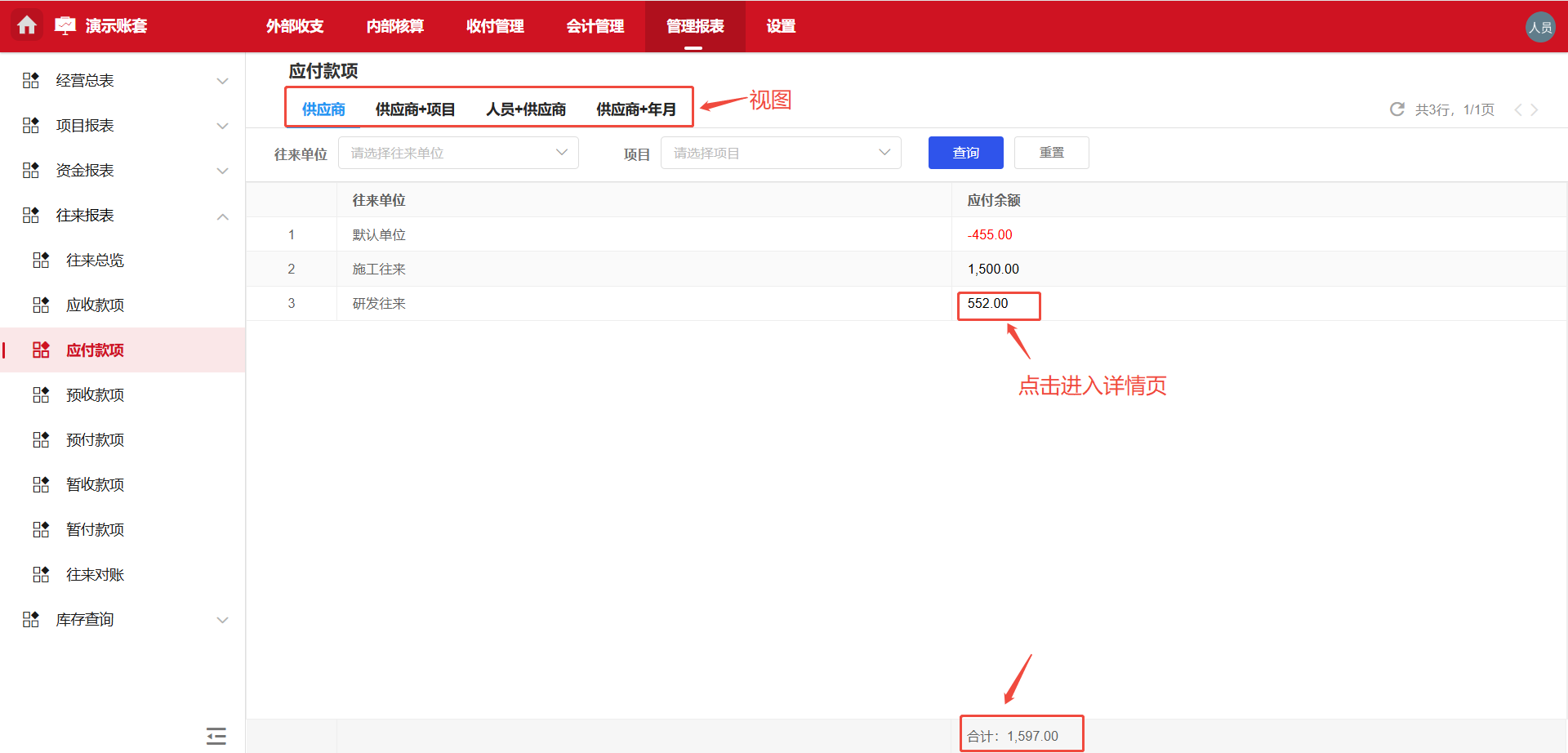Click the home icon in the top bar
Viewport: 1568px width, 753px height.
tap(27, 25)
